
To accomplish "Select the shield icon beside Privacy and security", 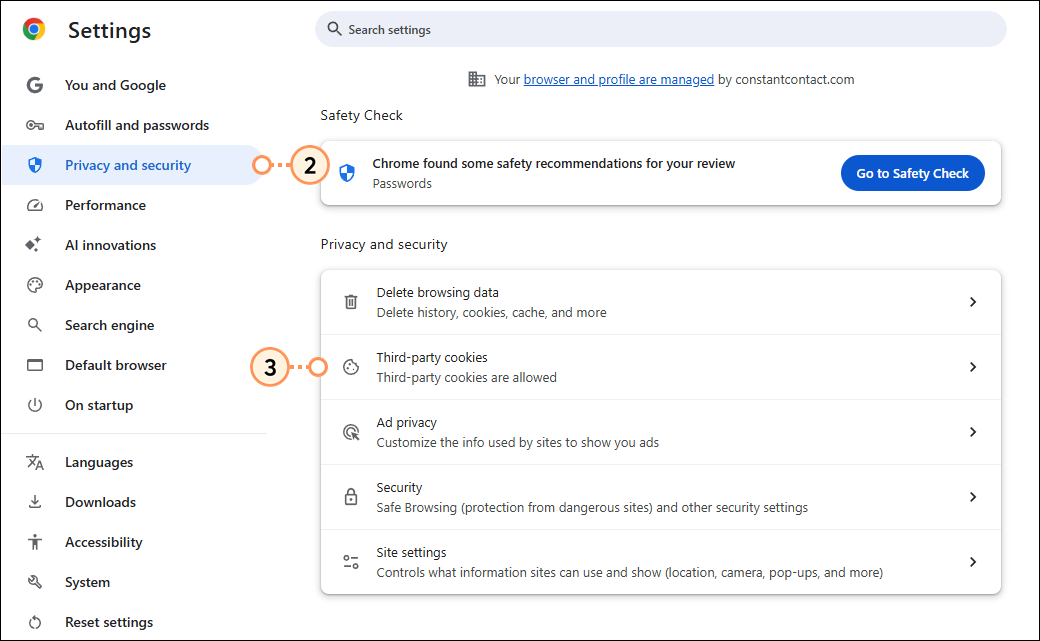I will [35, 165].
